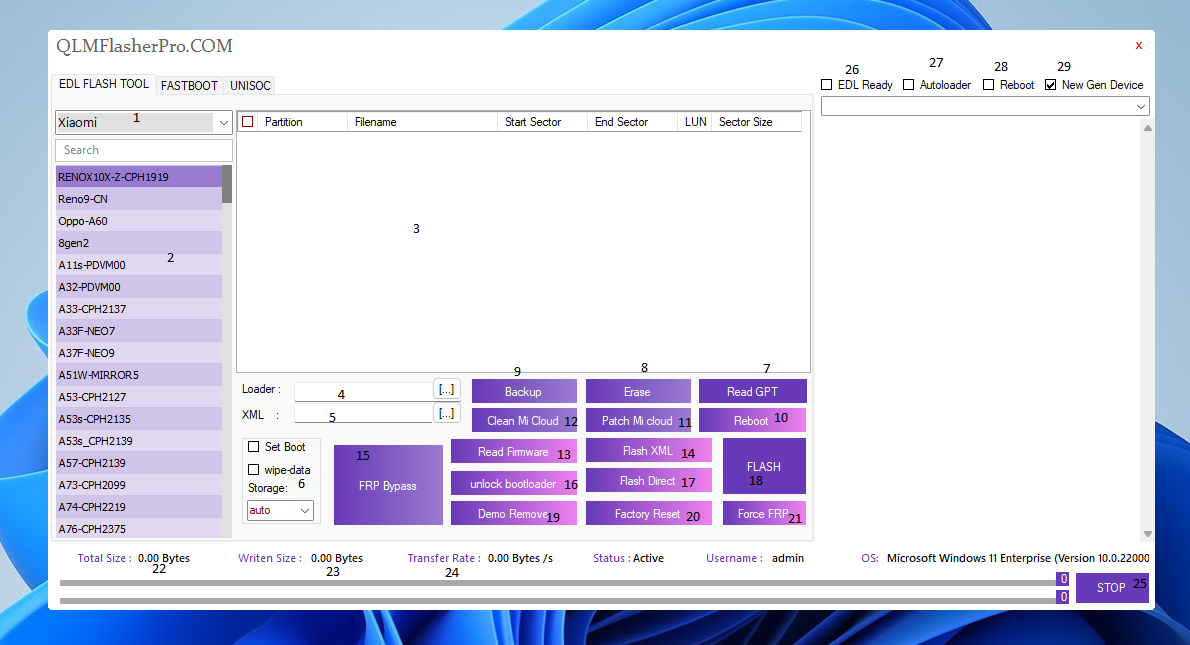
Task: Click the Backup button
Action: pos(524,392)
